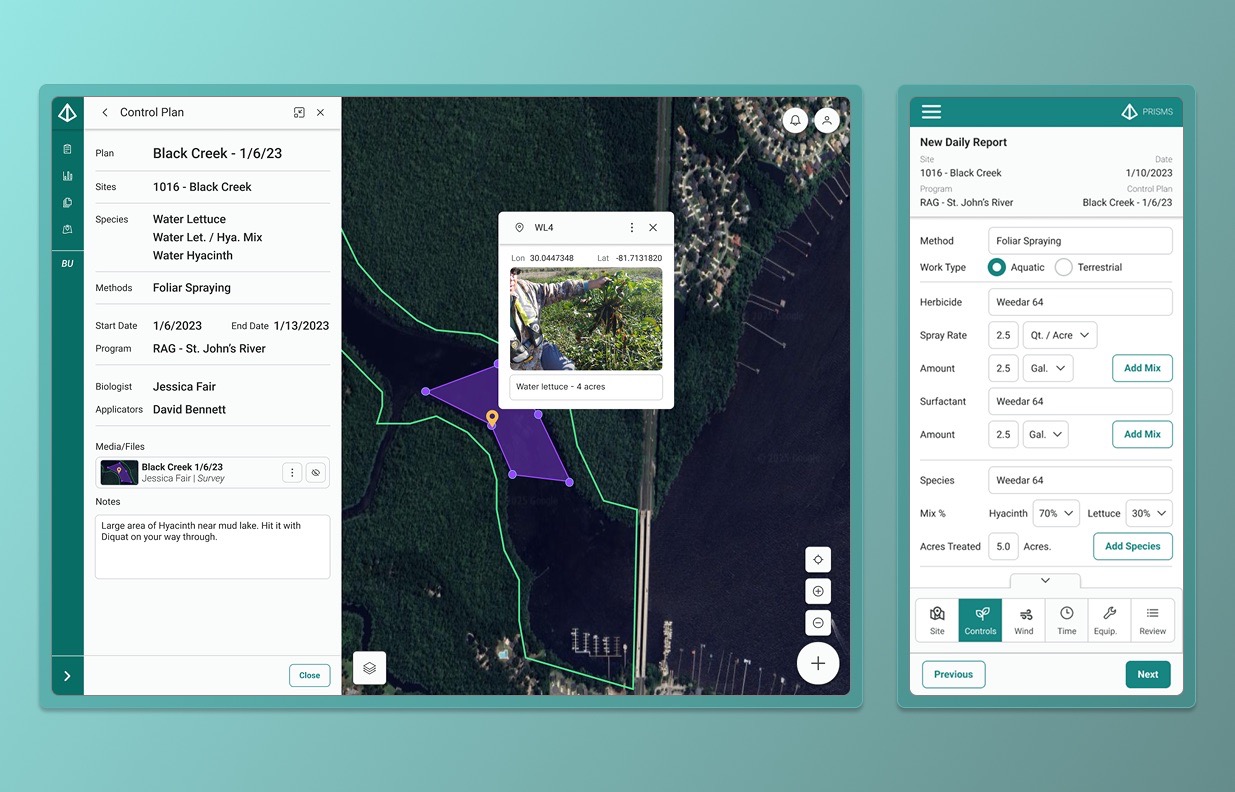Open notifications via the bell icon
This screenshot has width=1235, height=792.
795,120
